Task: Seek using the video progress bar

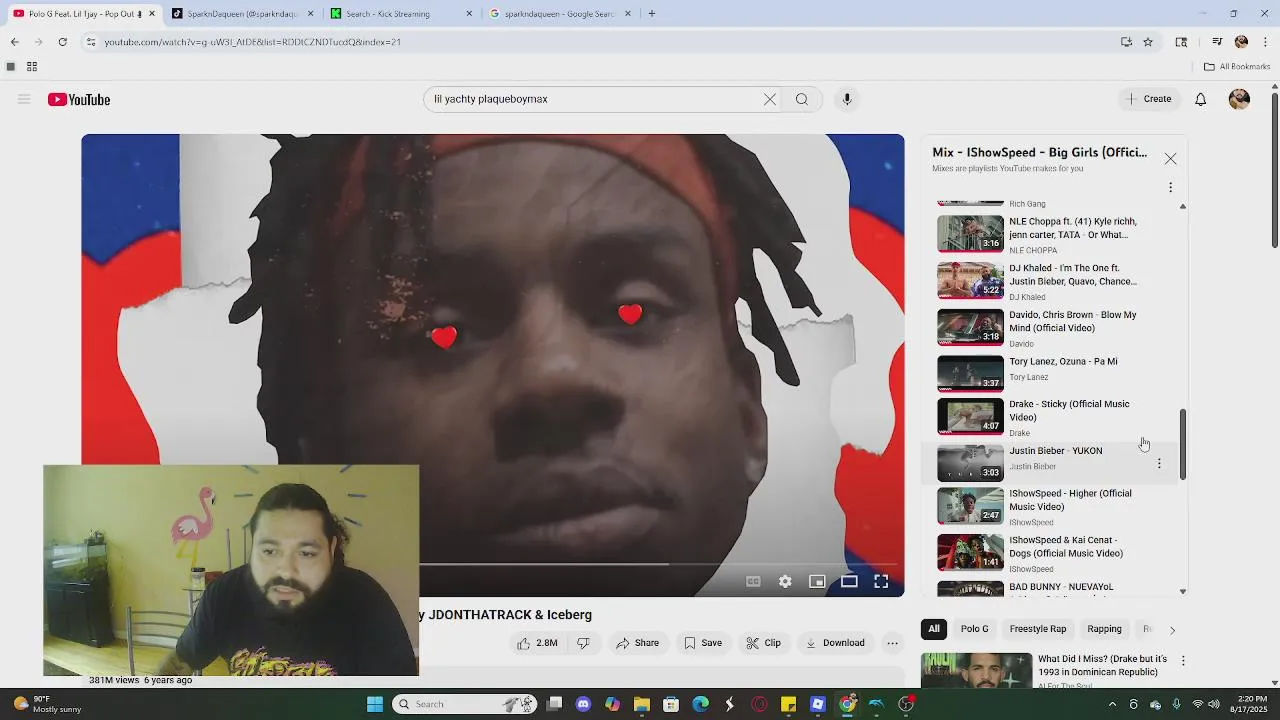Action: pos(660,564)
